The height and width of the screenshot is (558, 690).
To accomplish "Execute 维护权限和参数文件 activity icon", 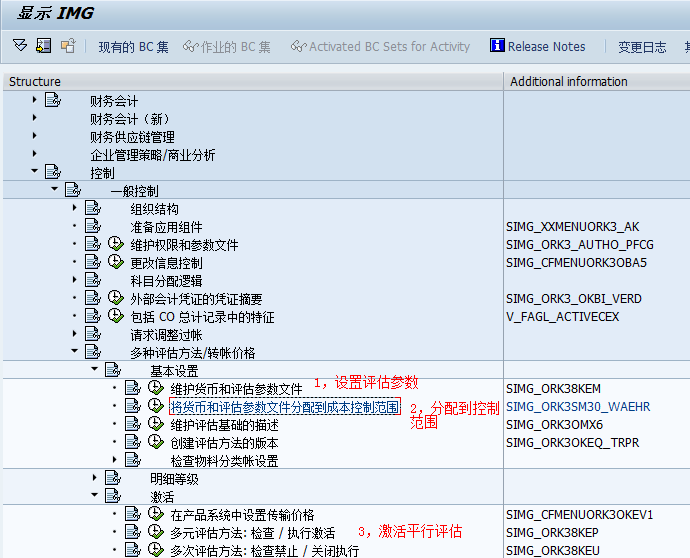I will pyautogui.click(x=116, y=244).
